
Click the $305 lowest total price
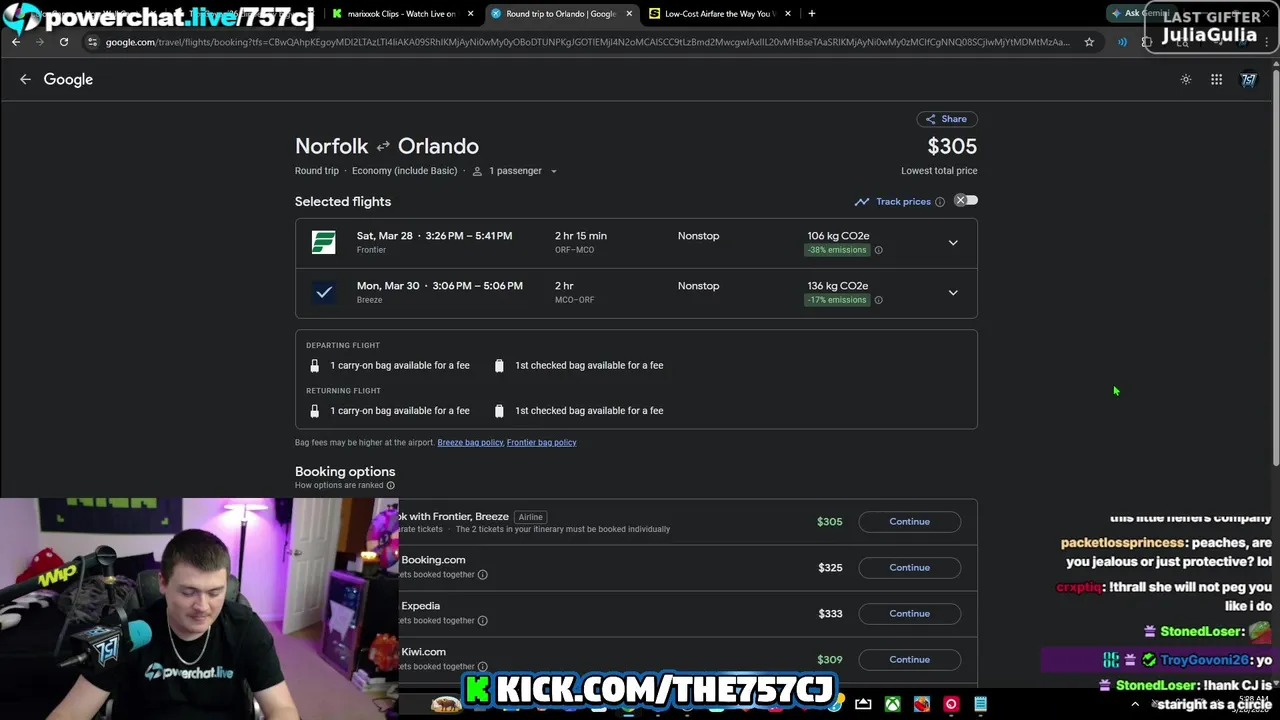pyautogui.click(x=952, y=146)
